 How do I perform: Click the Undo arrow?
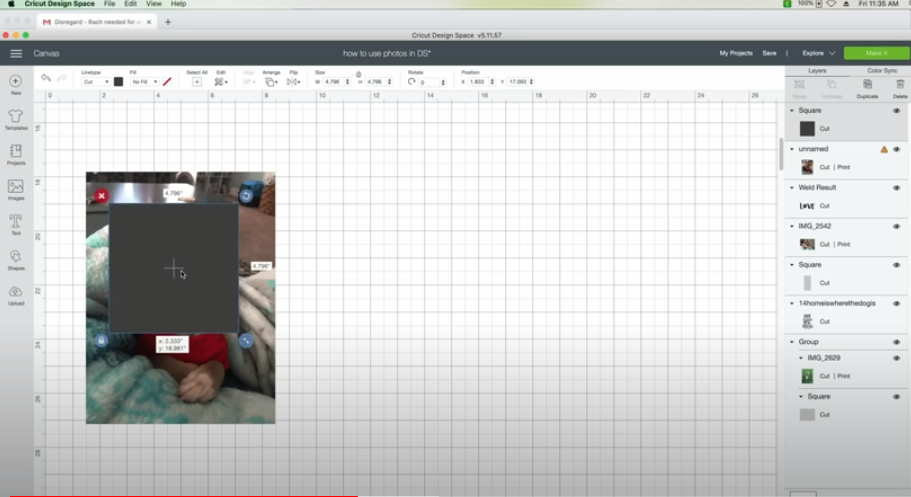click(x=46, y=78)
